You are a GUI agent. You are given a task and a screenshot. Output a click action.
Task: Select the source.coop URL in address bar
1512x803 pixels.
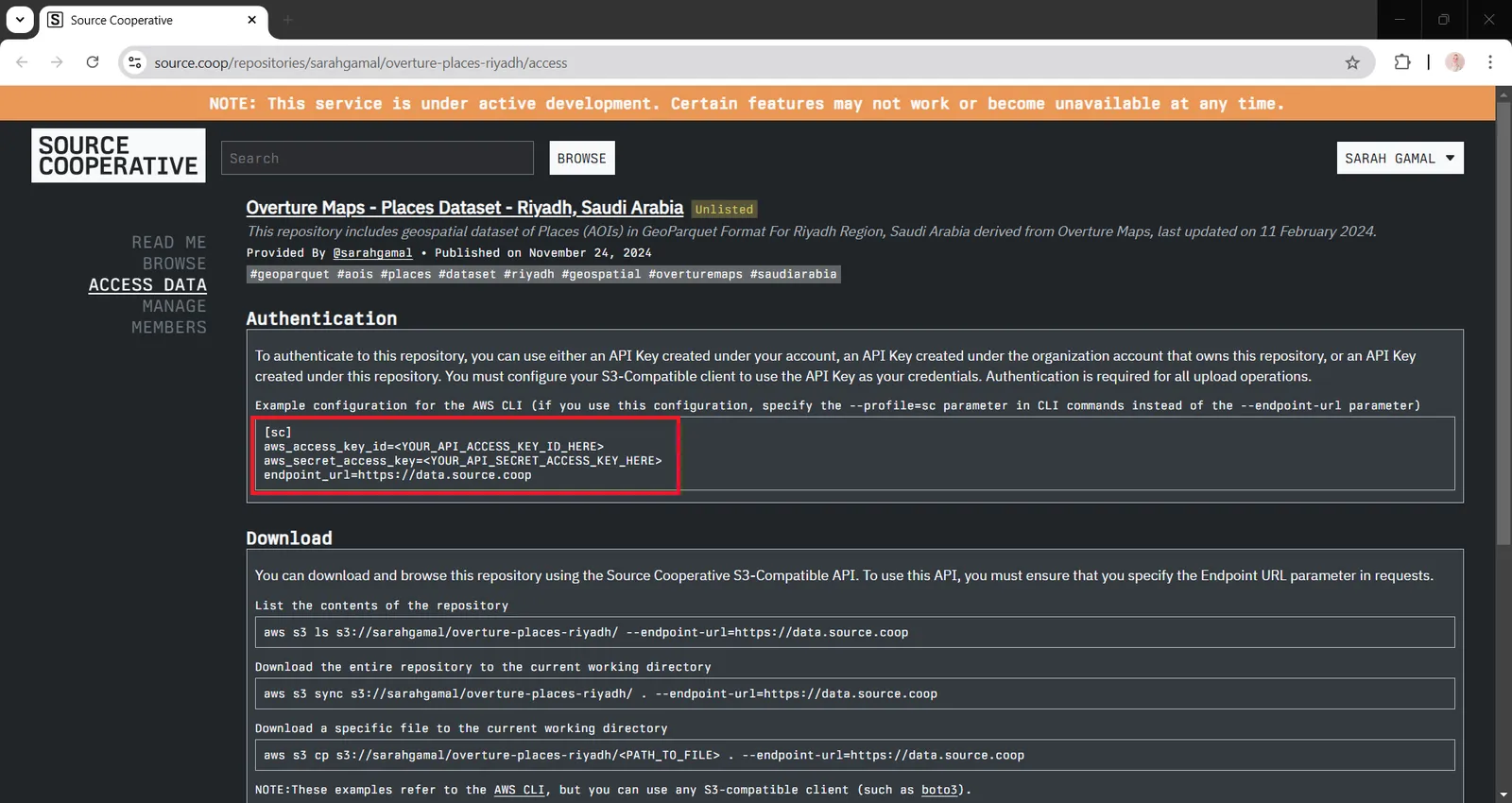[x=360, y=63]
